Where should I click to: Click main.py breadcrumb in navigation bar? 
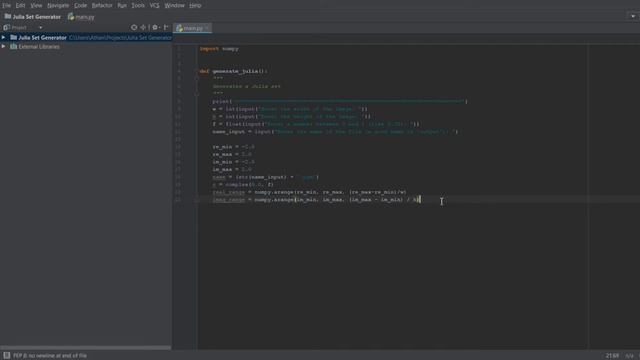(x=81, y=17)
